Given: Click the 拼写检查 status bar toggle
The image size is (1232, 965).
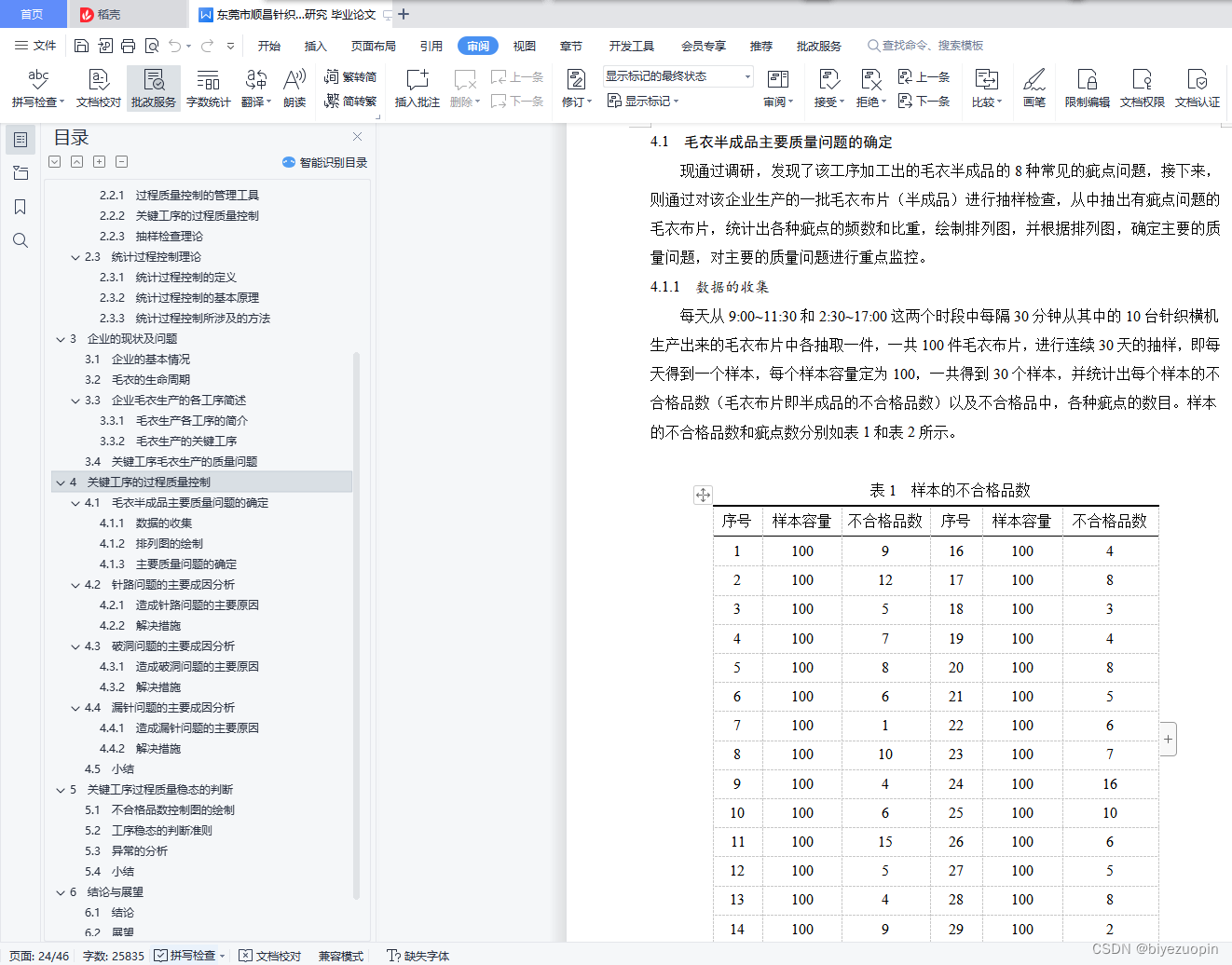Looking at the screenshot, I should (x=190, y=956).
